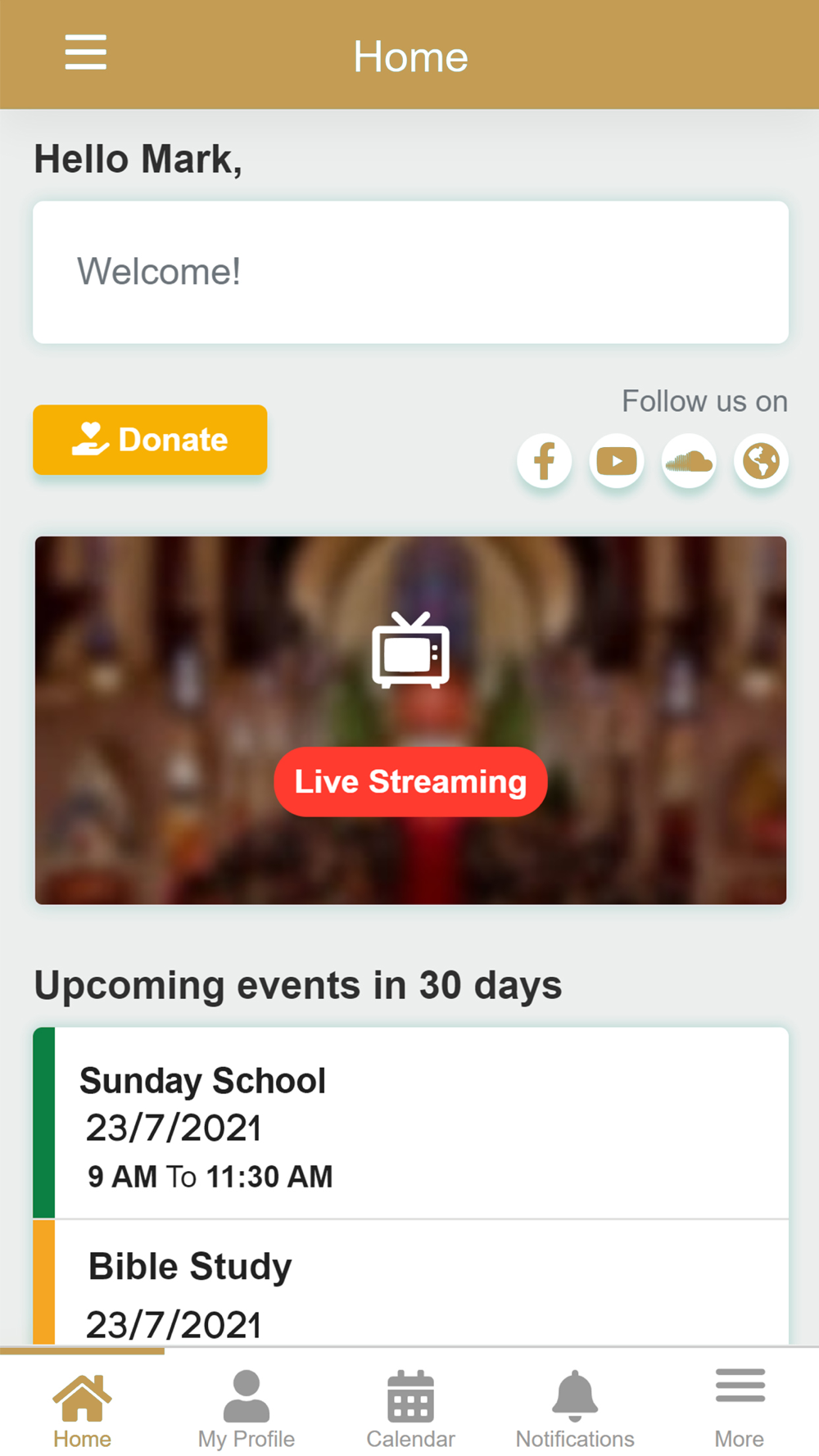Open the Facebook page icon
819x1456 pixels.
point(545,461)
